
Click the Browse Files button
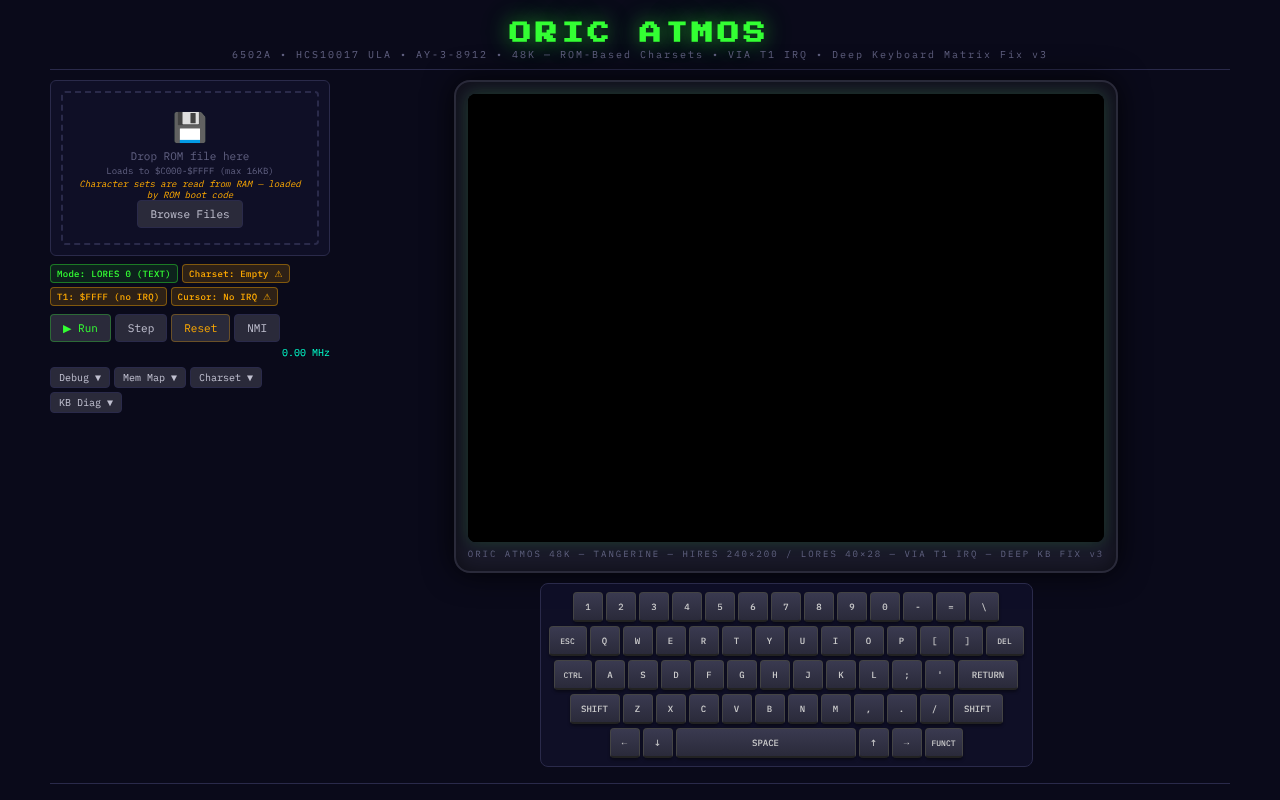pyautogui.click(x=189, y=213)
